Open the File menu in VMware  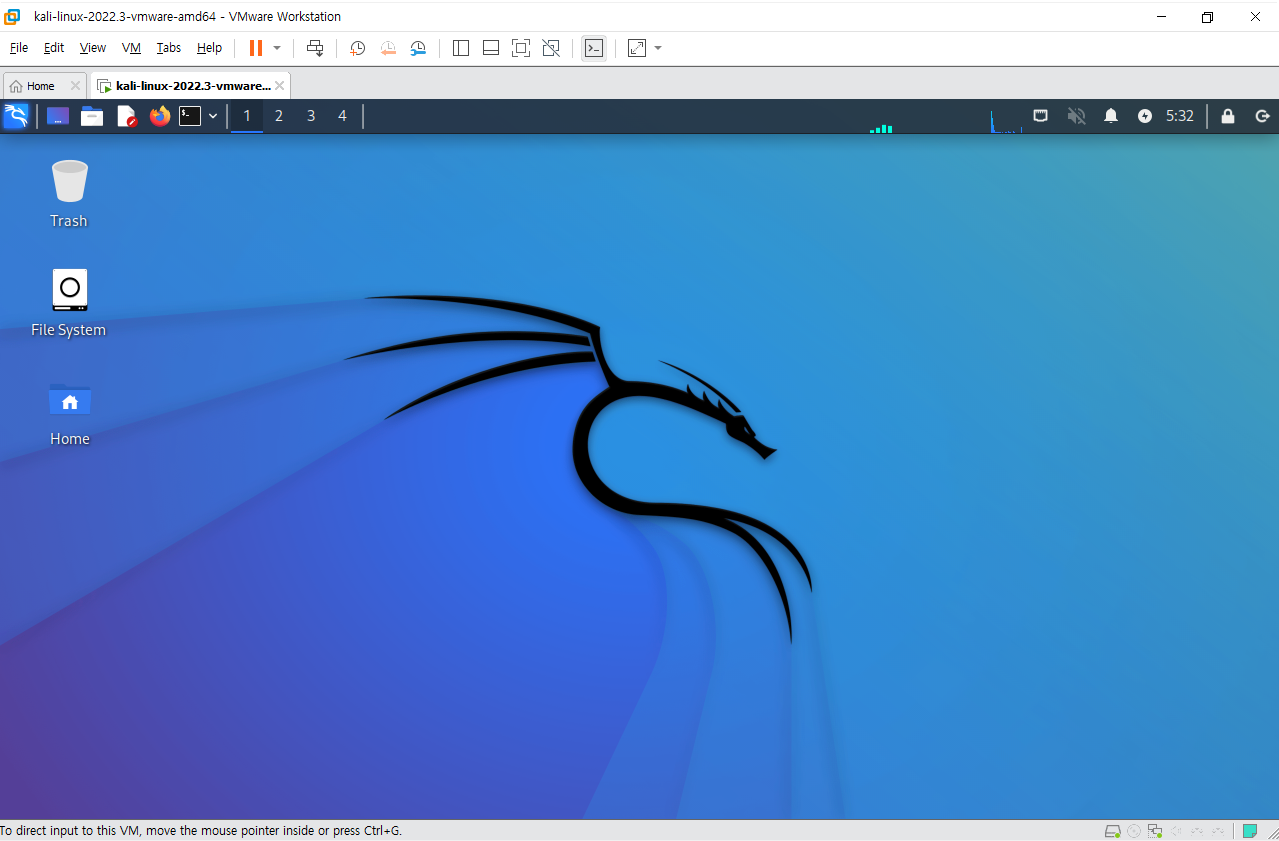19,48
